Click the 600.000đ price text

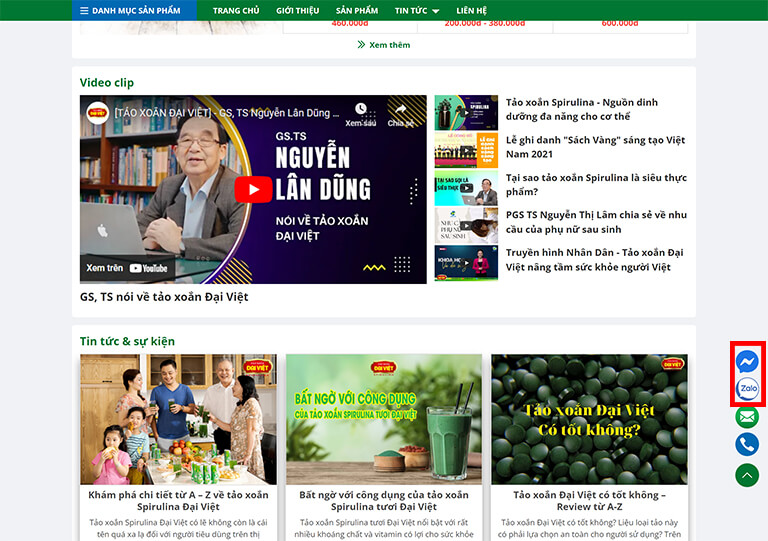point(620,24)
